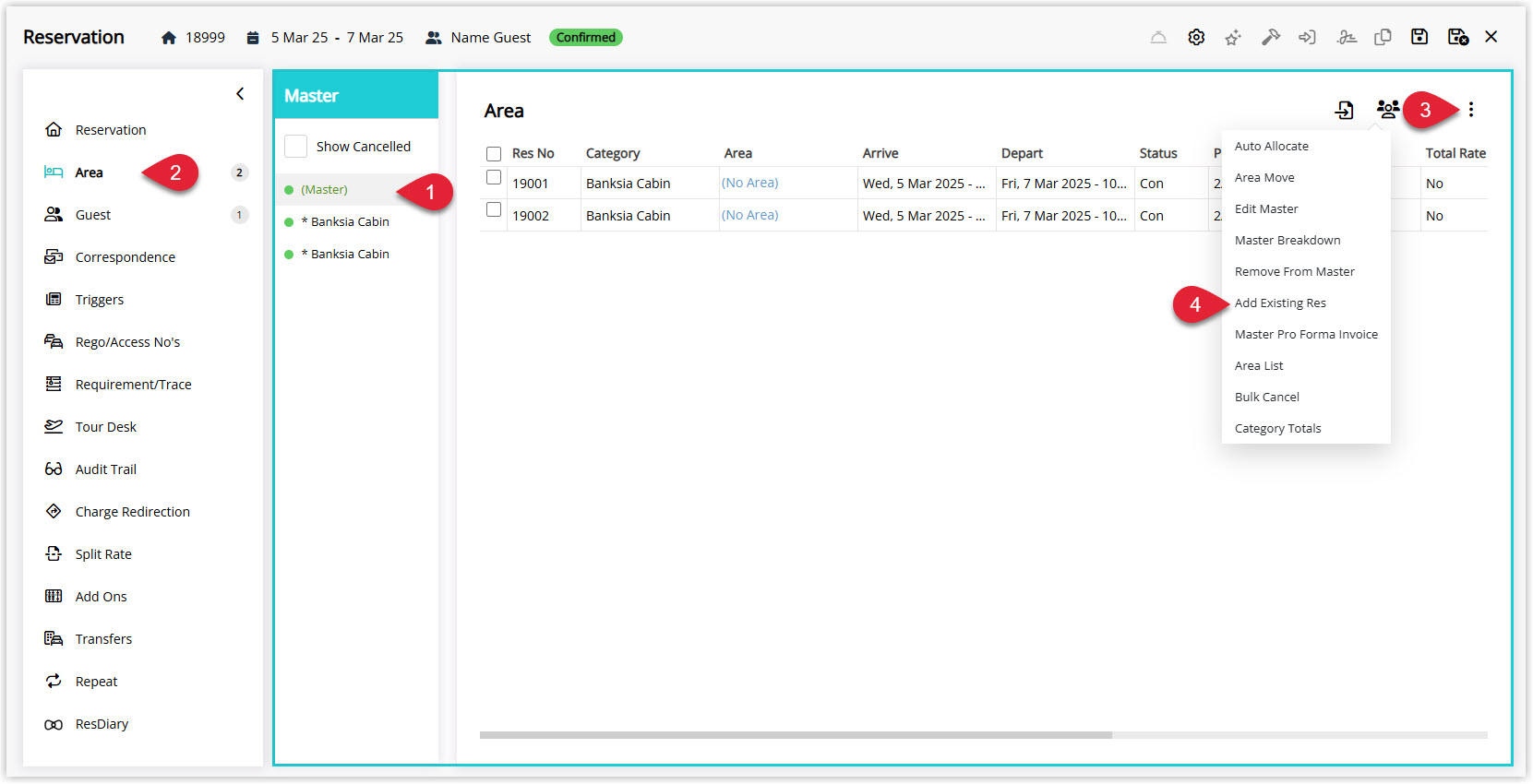
Task: Click the sparkle stars icon
Action: point(1233,38)
